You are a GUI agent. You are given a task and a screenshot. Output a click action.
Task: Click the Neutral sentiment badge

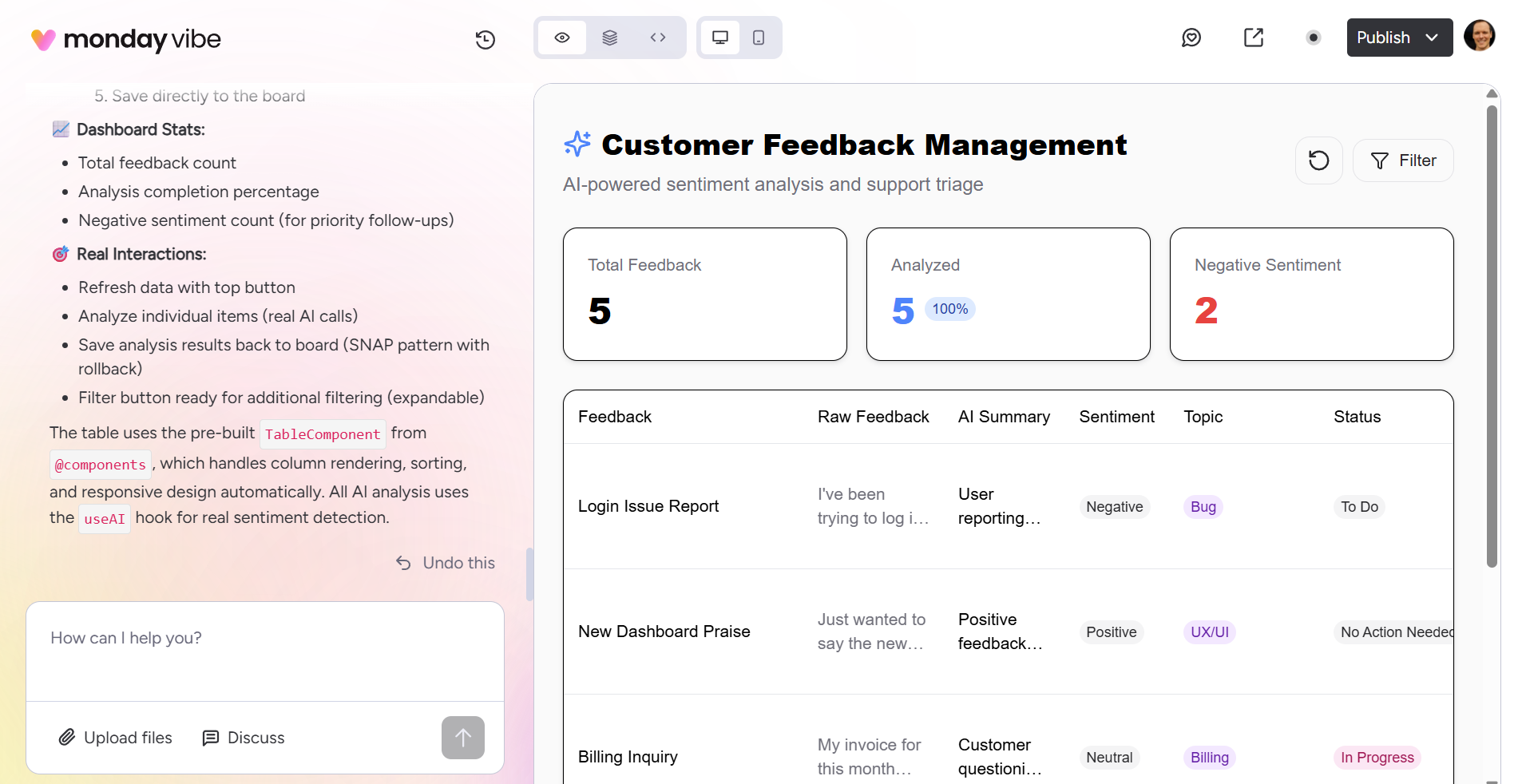point(1109,758)
